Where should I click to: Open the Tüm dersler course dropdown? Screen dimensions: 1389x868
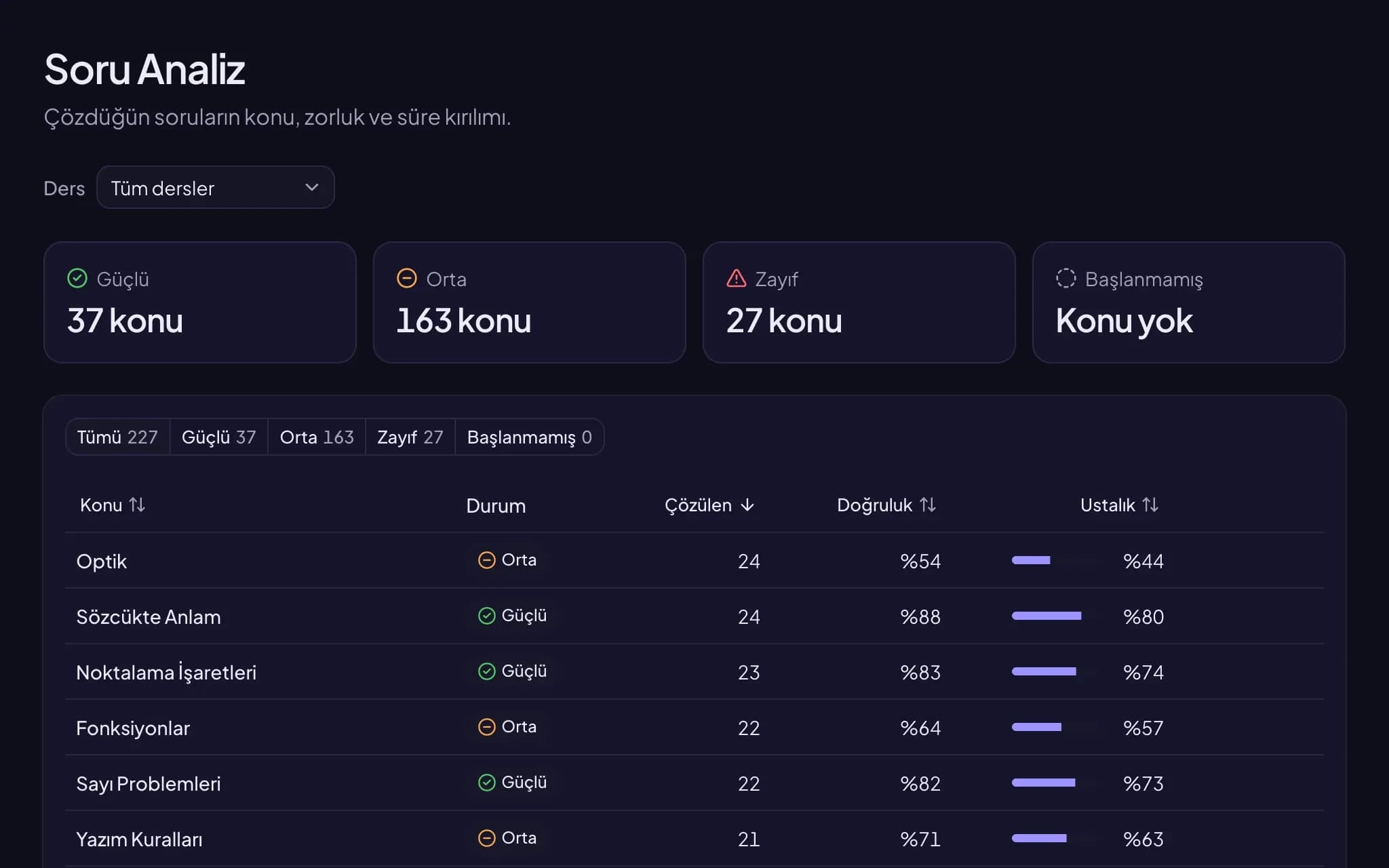point(215,187)
